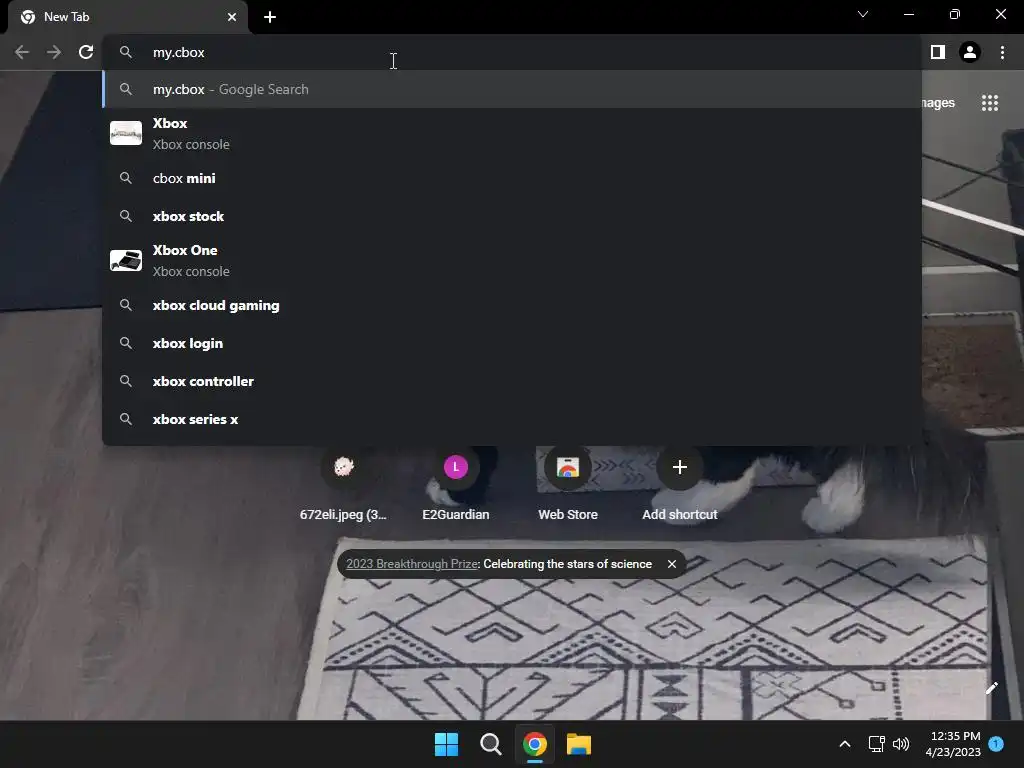The width and height of the screenshot is (1024, 768).
Task: Open the notification badge in the taskbar
Action: (x=996, y=744)
